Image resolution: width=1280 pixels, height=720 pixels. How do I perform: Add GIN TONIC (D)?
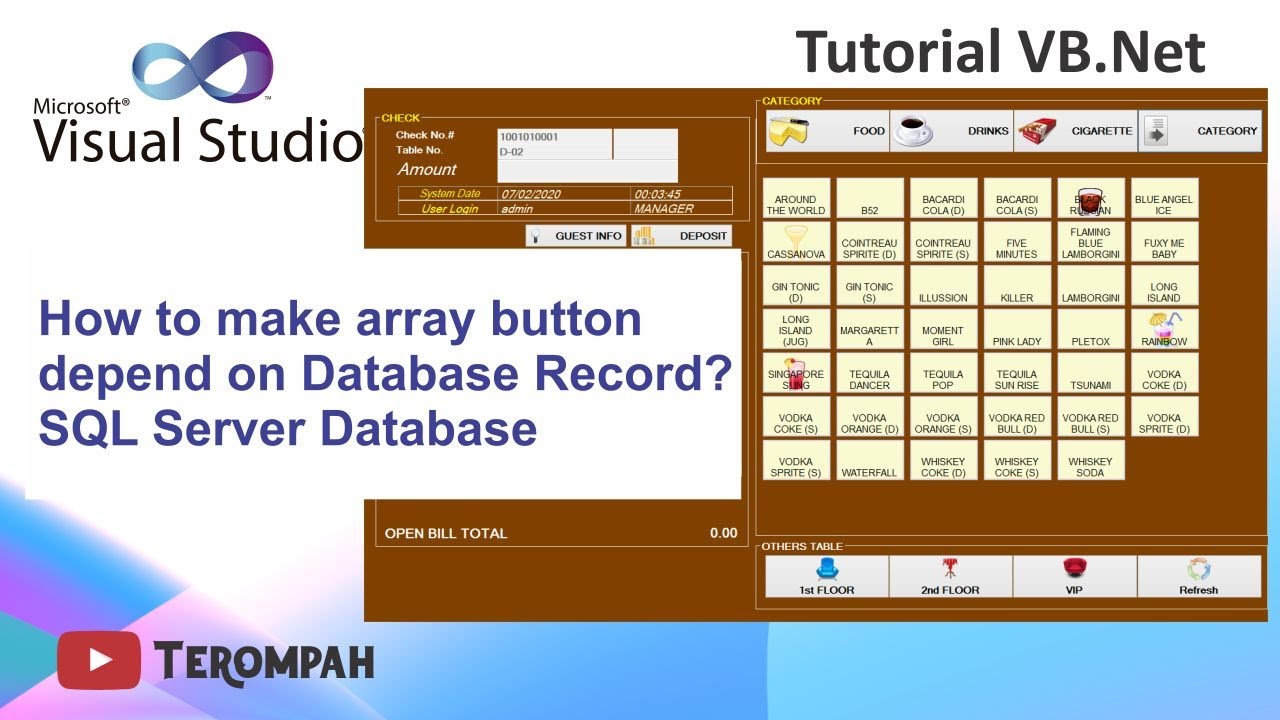[x=797, y=285]
